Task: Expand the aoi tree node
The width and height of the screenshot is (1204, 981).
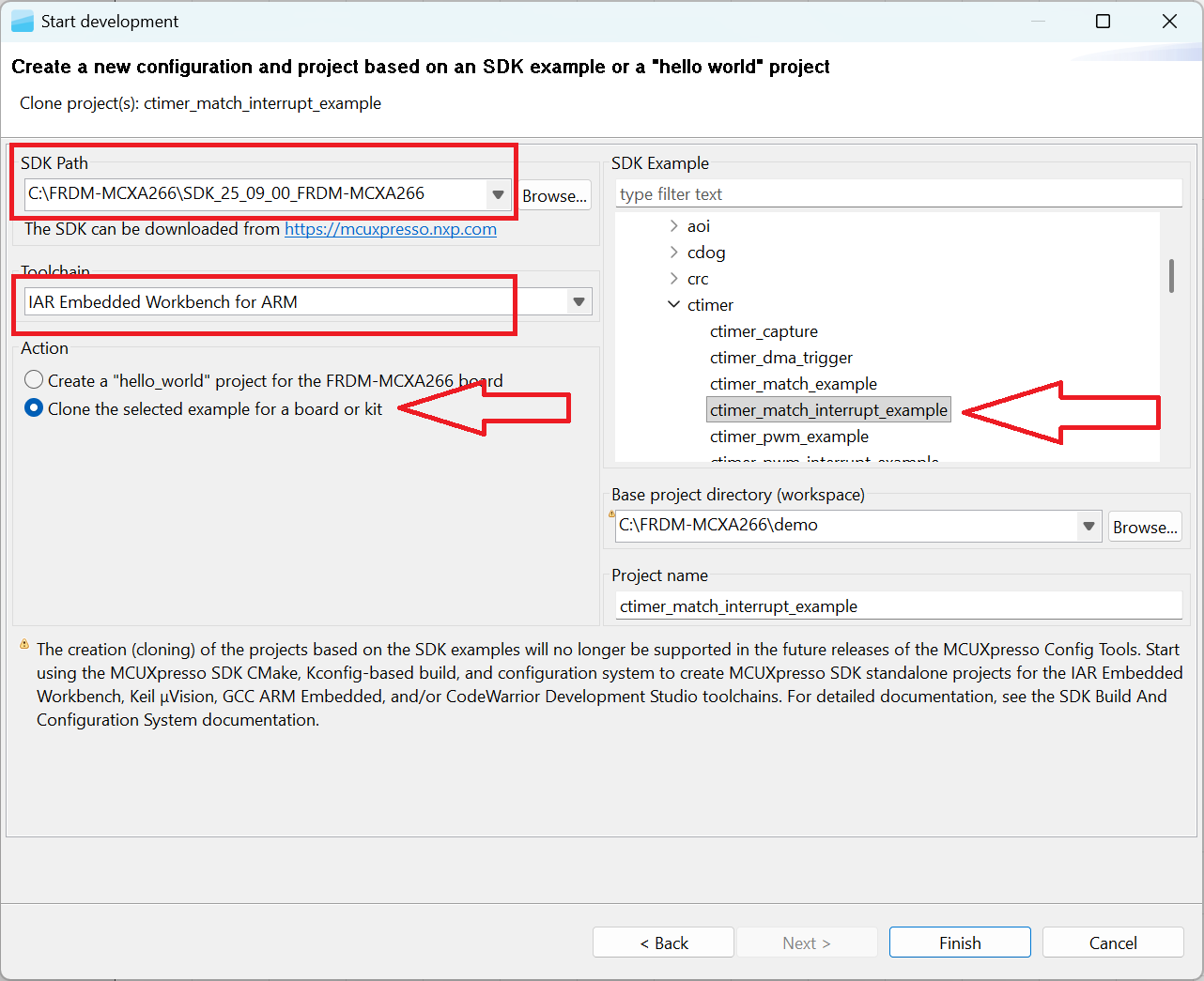Action: [674, 225]
